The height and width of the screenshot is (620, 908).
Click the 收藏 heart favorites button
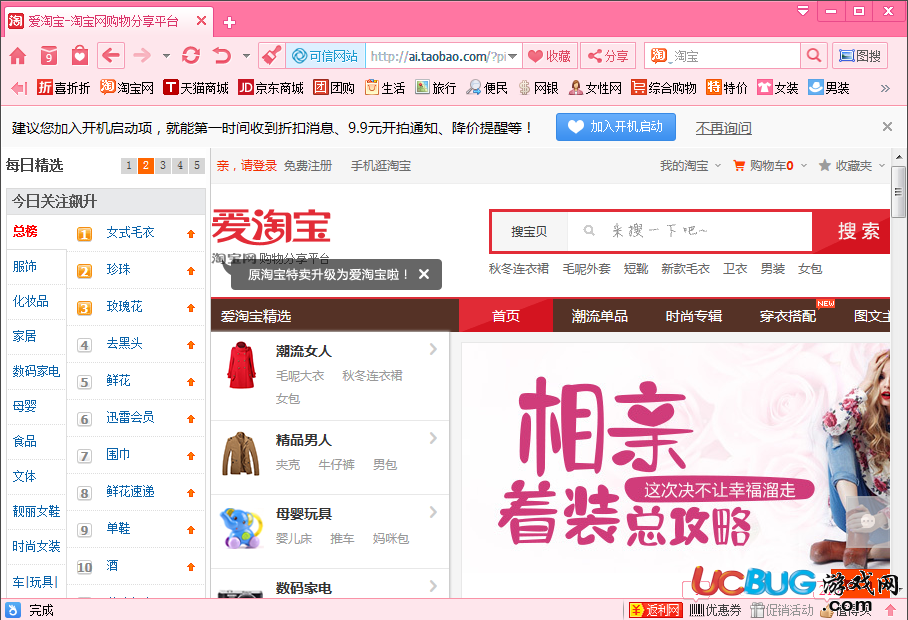point(550,56)
